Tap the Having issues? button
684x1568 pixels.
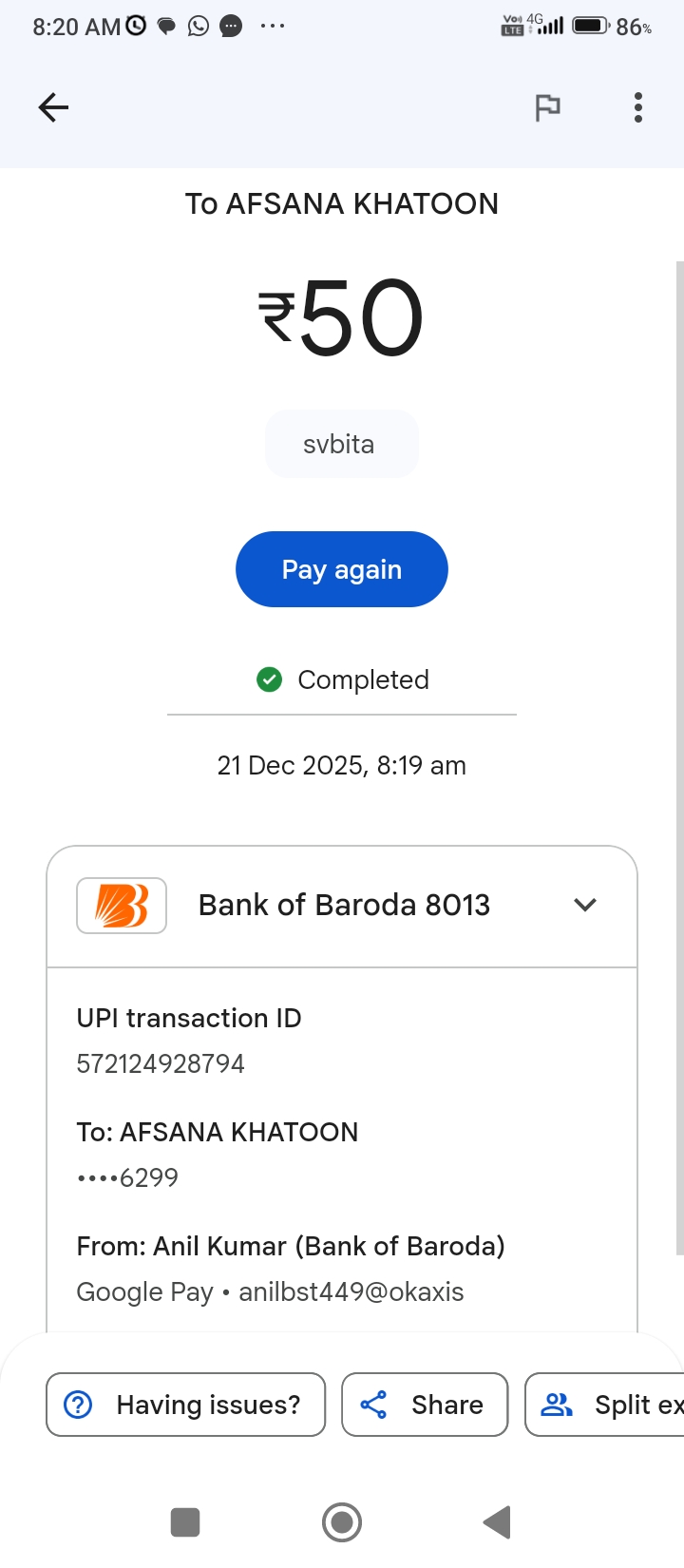[186, 1405]
